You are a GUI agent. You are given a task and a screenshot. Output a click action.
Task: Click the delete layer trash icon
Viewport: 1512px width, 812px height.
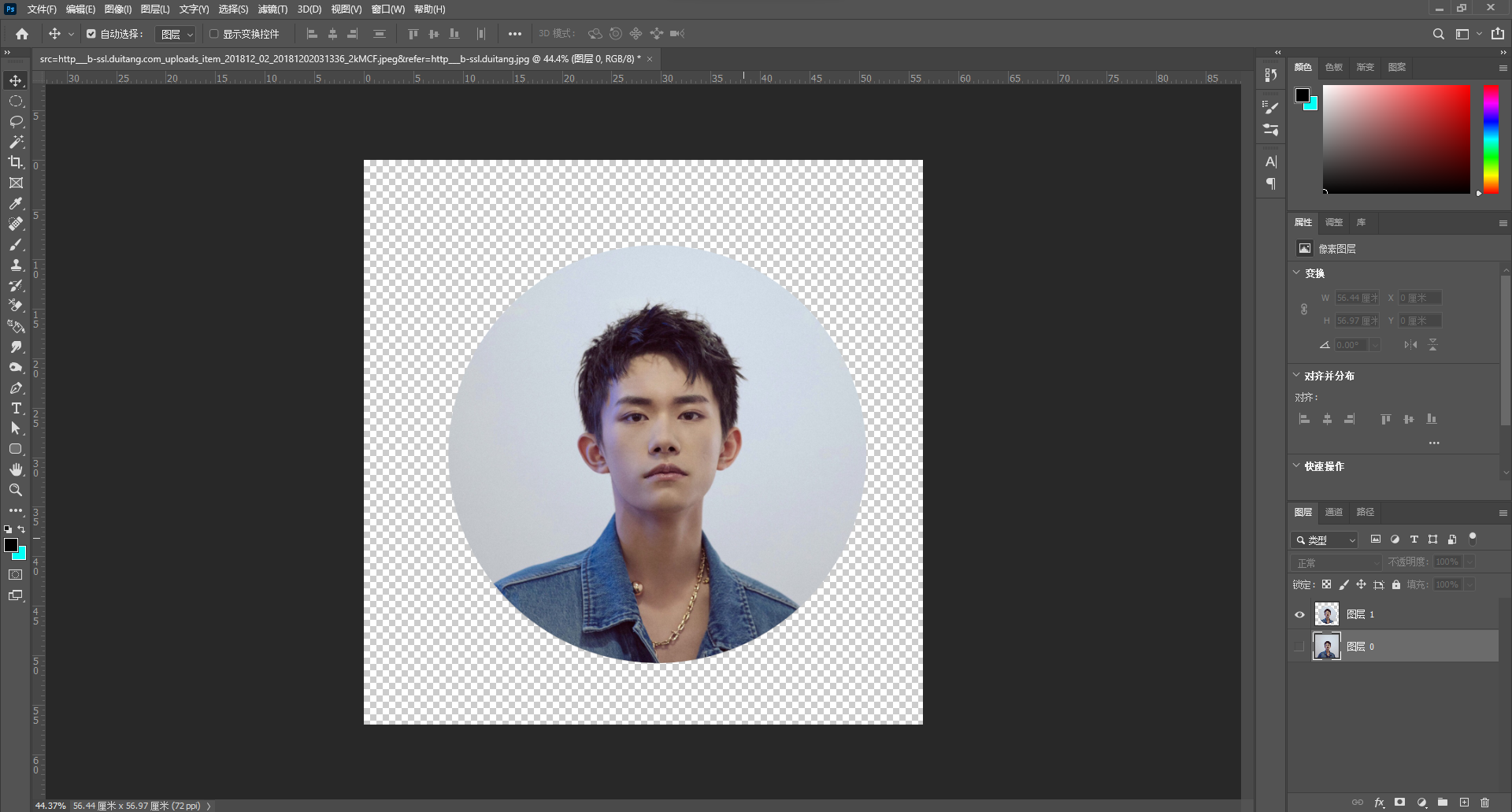(x=1484, y=803)
